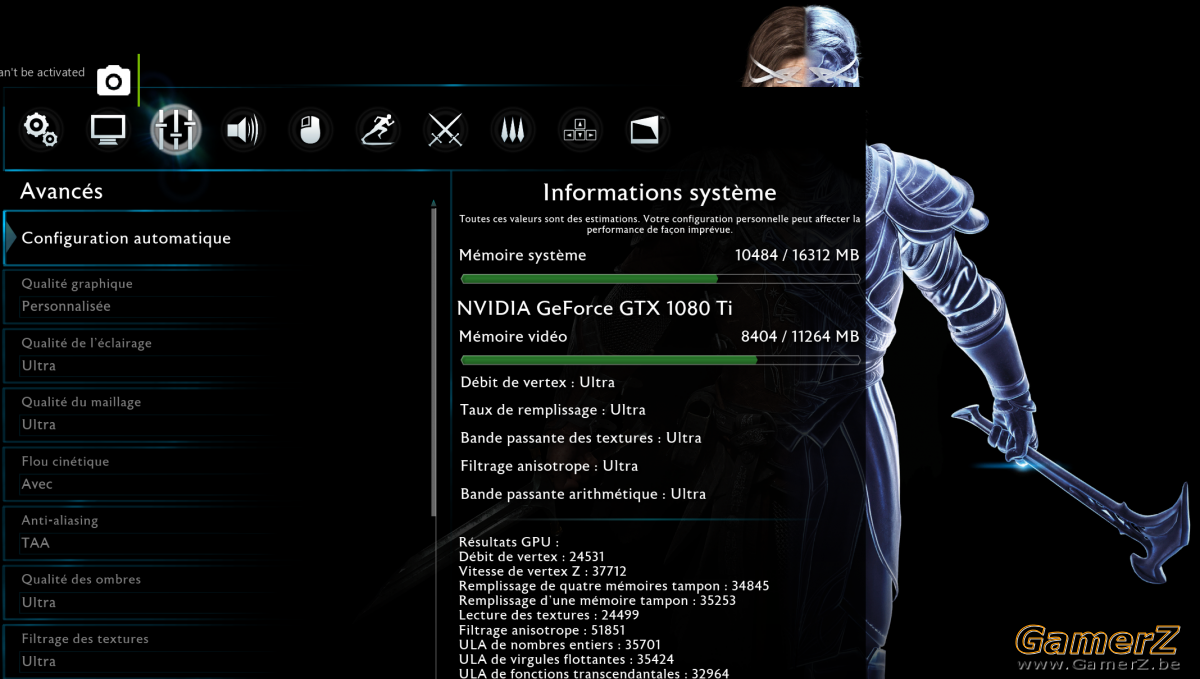The height and width of the screenshot is (679, 1200).
Task: Click ULA de fonctions transcendantales : 32964
Action: pyautogui.click(x=593, y=673)
